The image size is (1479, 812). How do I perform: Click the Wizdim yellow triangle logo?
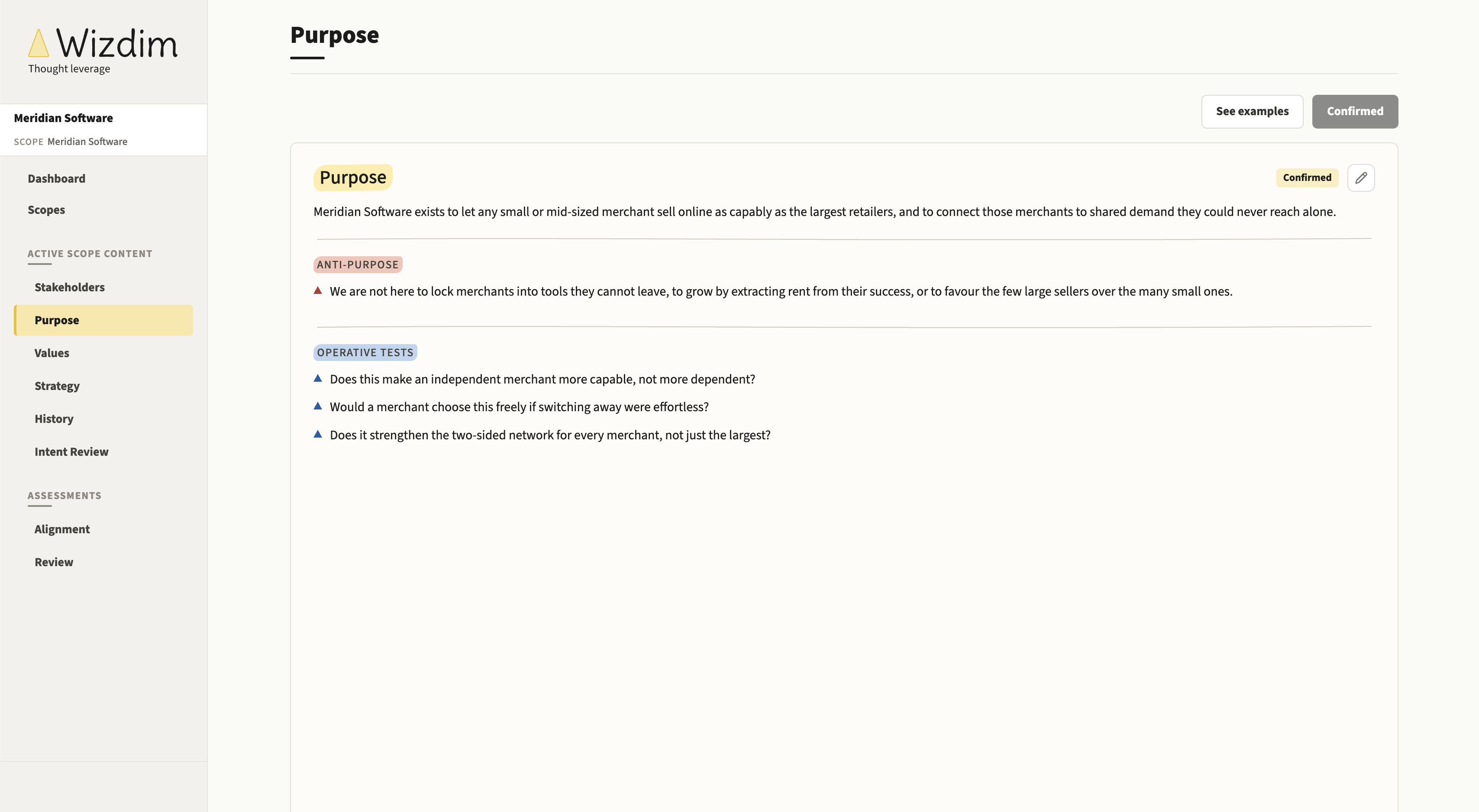pyautogui.click(x=39, y=43)
